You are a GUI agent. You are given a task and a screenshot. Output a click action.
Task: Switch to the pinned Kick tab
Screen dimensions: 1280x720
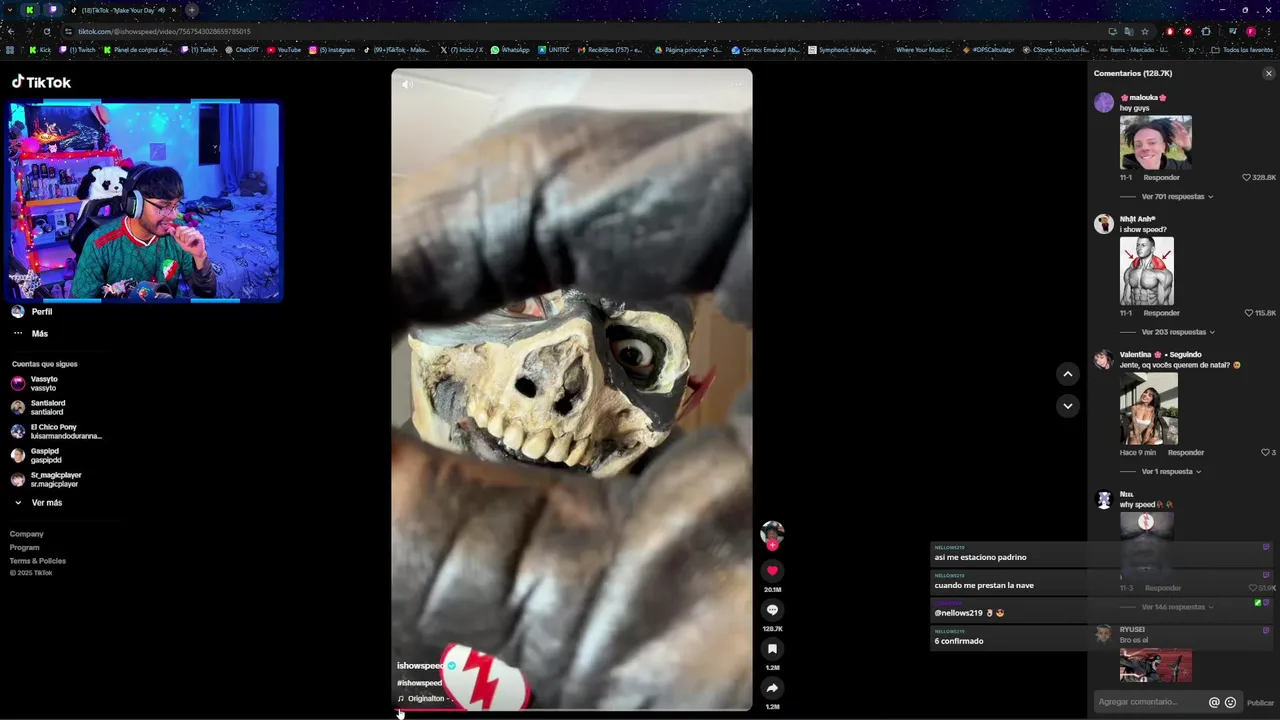30,10
